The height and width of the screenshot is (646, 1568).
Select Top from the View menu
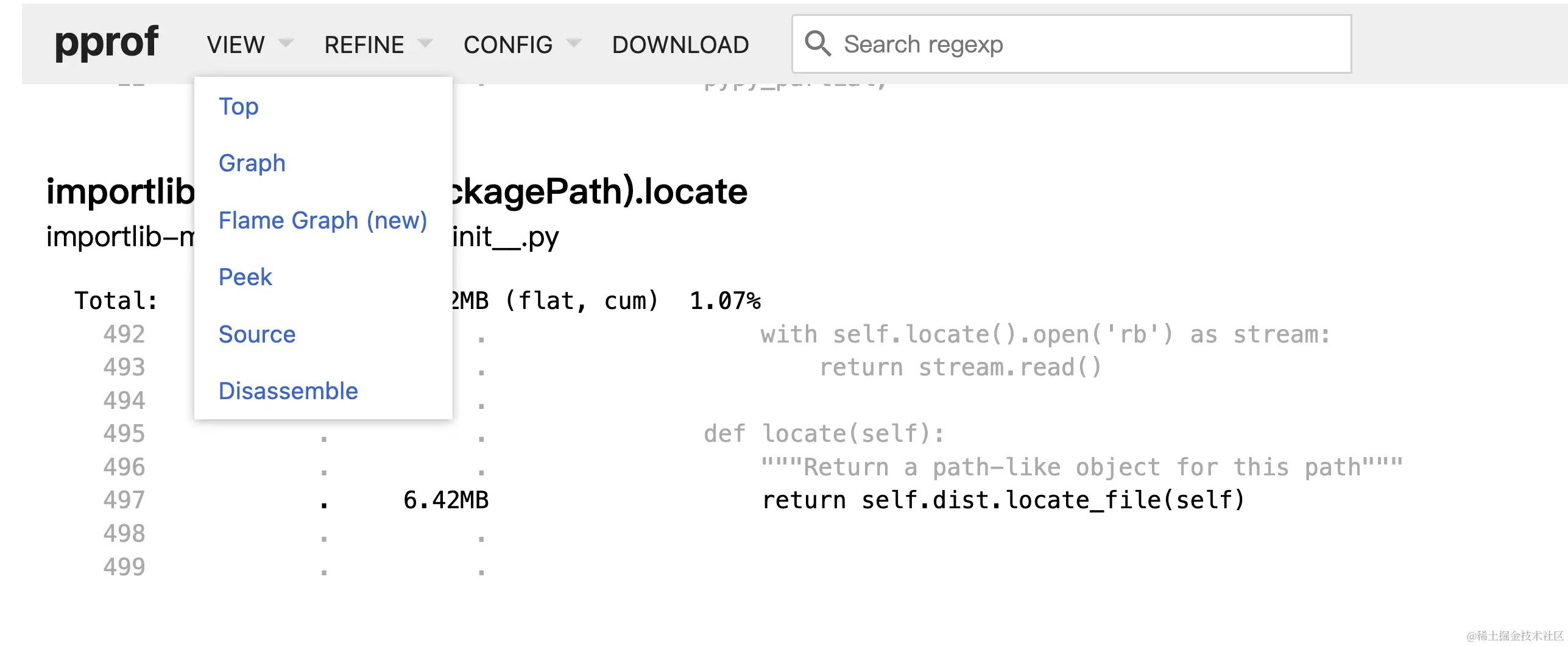(x=239, y=107)
